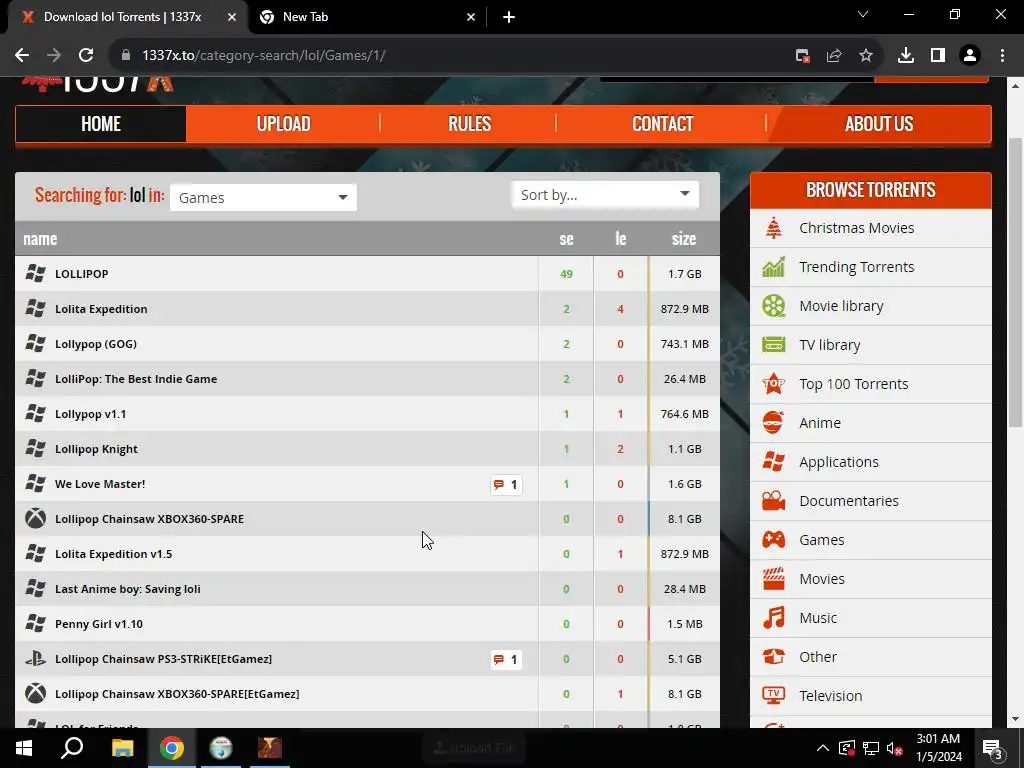Image resolution: width=1024 pixels, height=768 pixels.
Task: Click the address bar URL
Action: coord(263,56)
